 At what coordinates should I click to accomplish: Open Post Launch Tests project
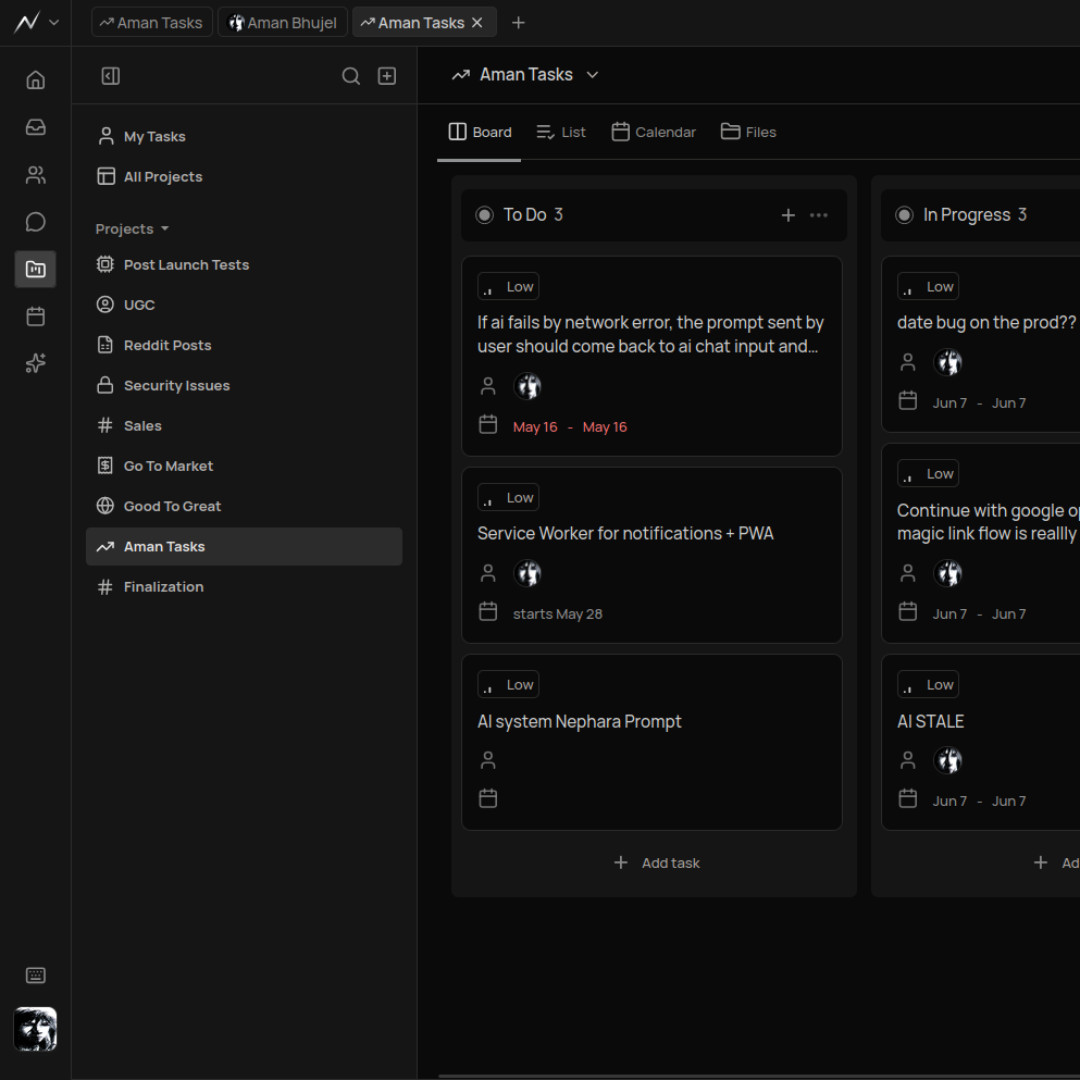click(x=244, y=264)
